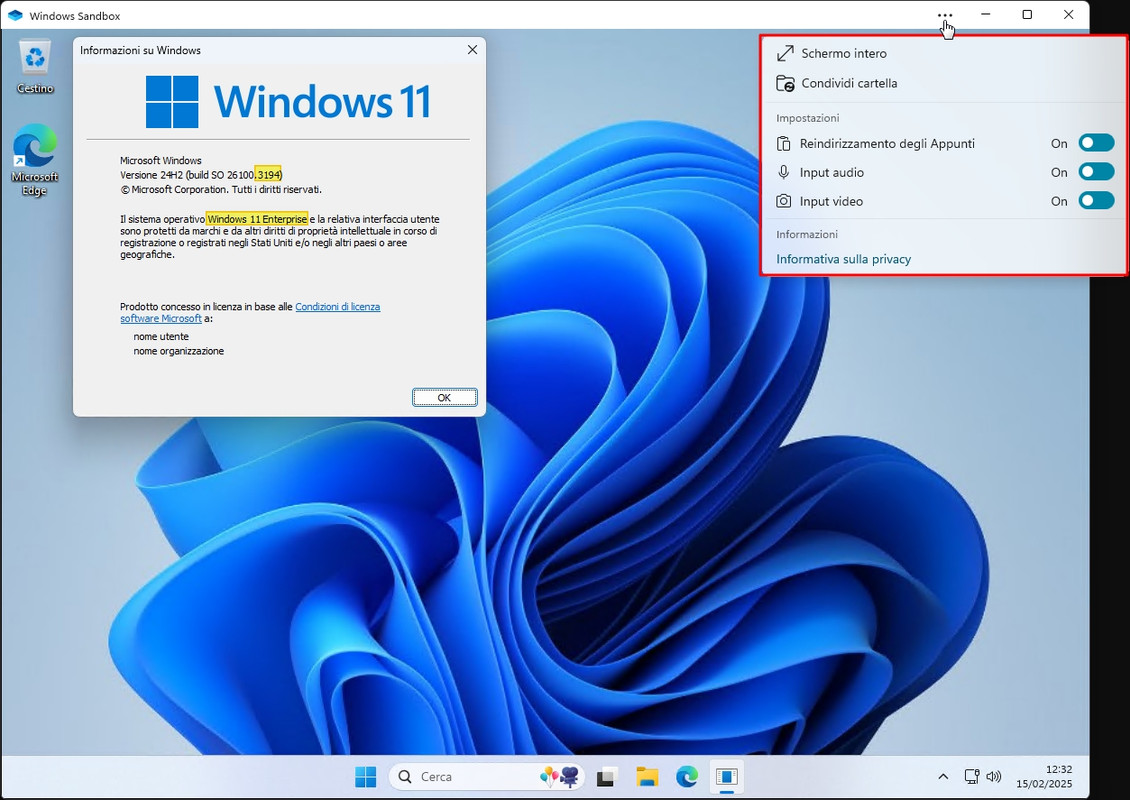Minimize the Windows Sandbox window
1130x800 pixels.
coord(986,14)
